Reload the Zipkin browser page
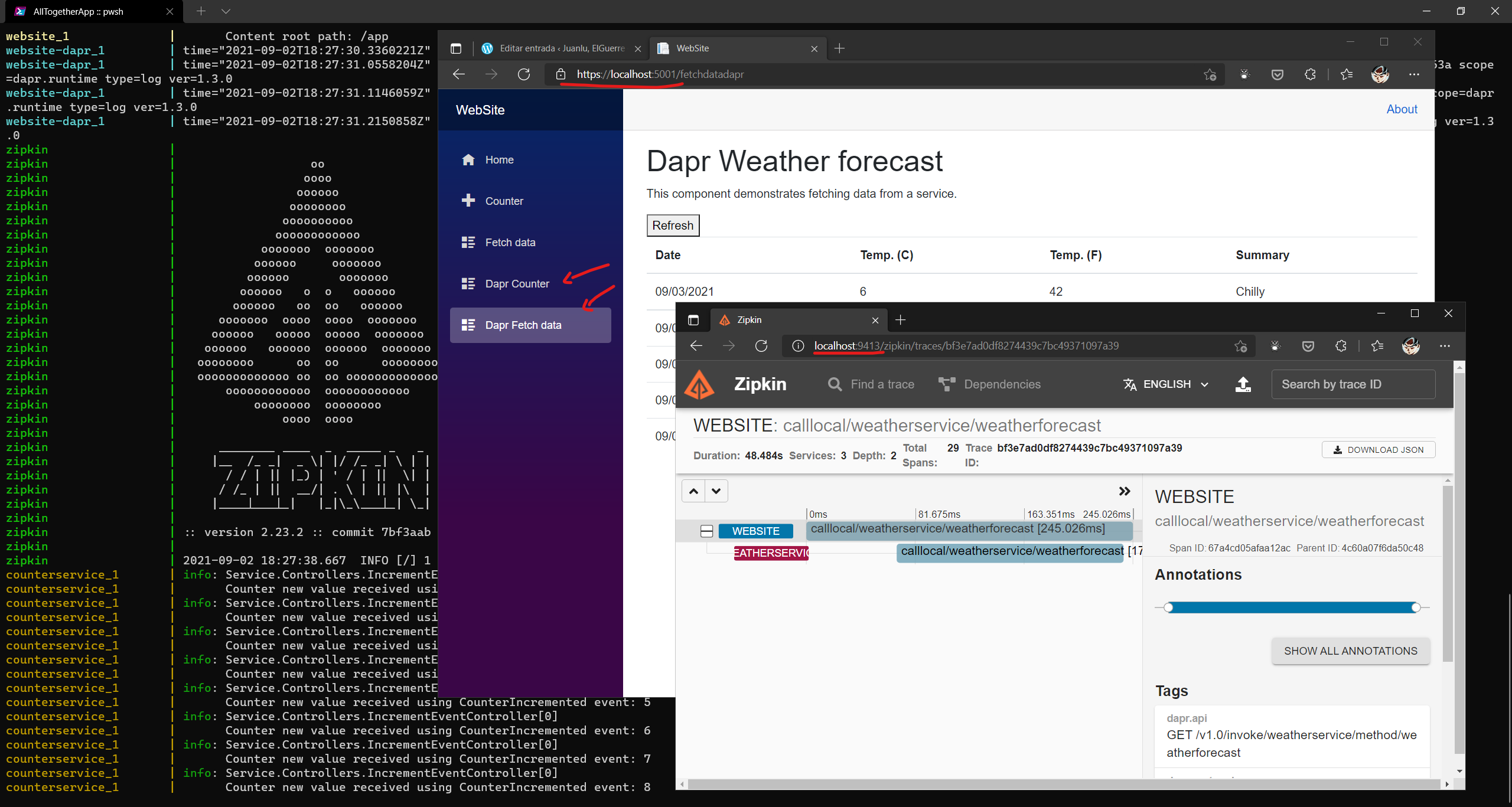This screenshot has width=1512, height=807. click(x=761, y=346)
